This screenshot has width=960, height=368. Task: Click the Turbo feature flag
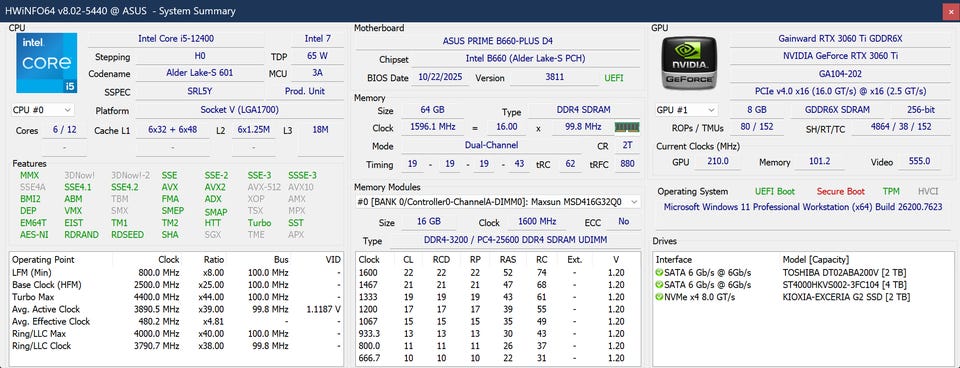[259, 223]
